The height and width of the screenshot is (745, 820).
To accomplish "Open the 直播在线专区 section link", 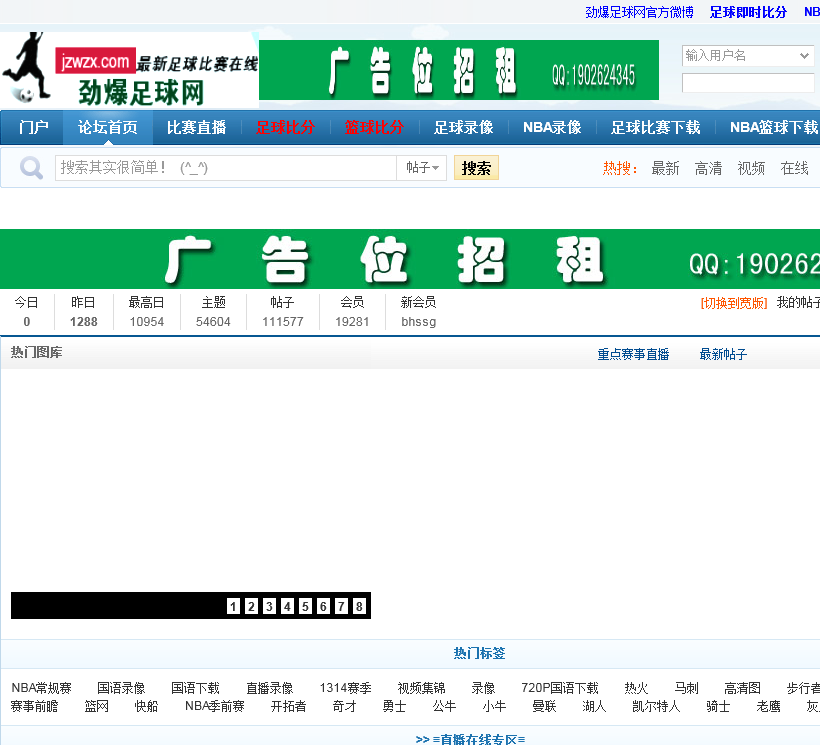I will coord(470,739).
